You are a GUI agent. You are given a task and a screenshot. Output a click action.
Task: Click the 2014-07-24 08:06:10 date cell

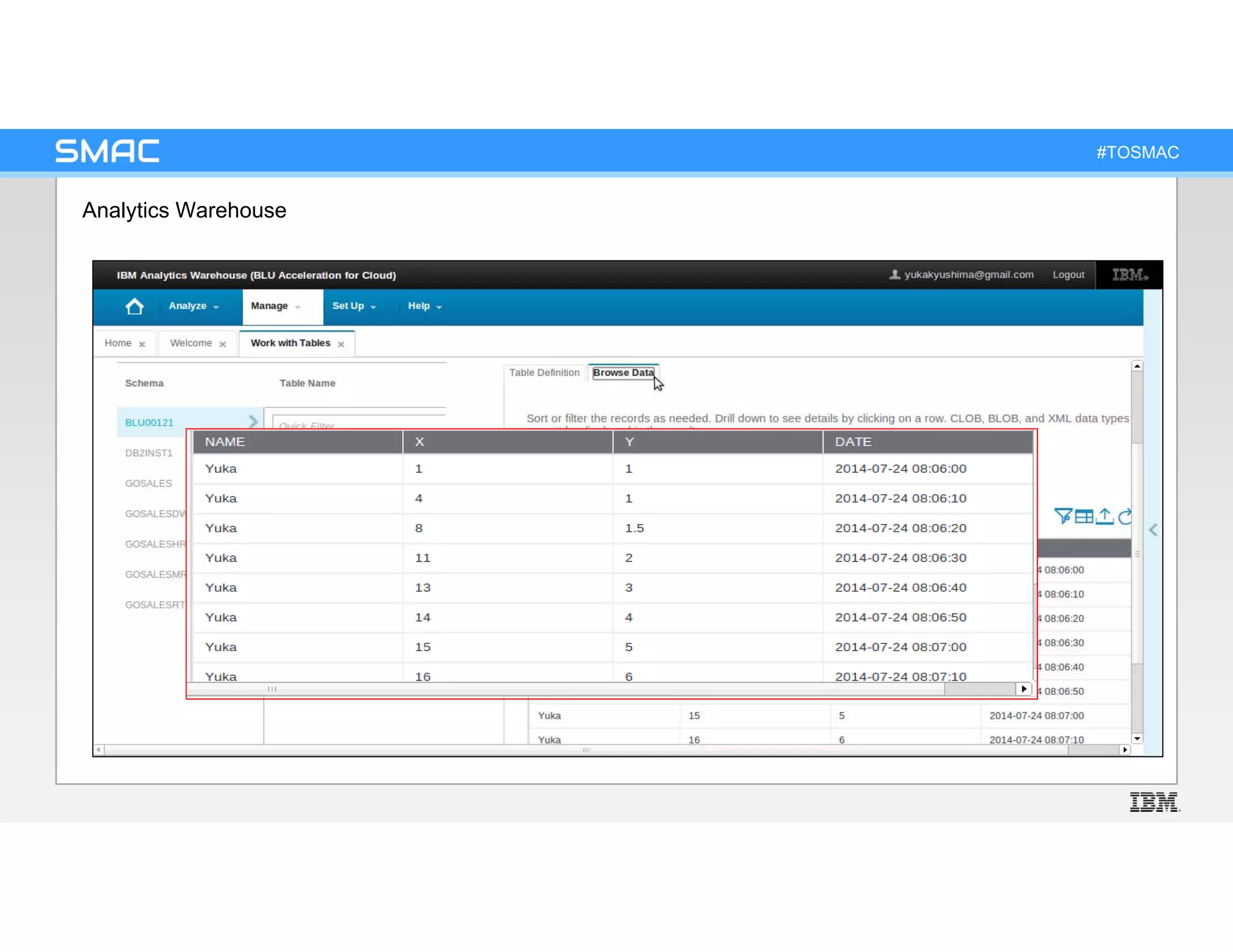(901, 498)
